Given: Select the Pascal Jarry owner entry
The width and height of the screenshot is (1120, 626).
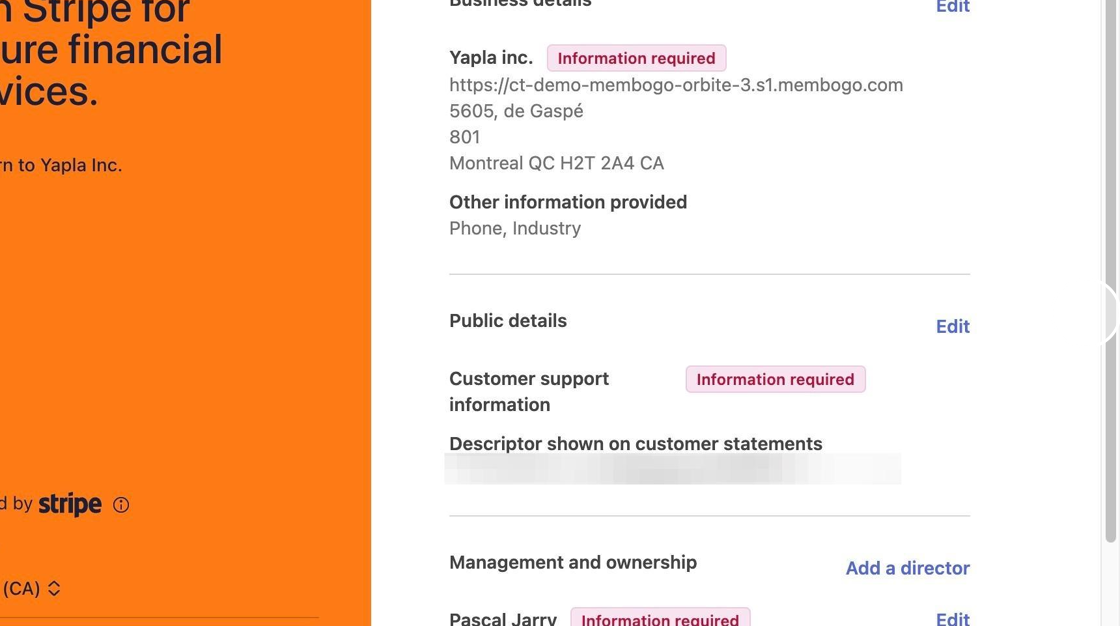Looking at the screenshot, I should pyautogui.click(x=503, y=619).
